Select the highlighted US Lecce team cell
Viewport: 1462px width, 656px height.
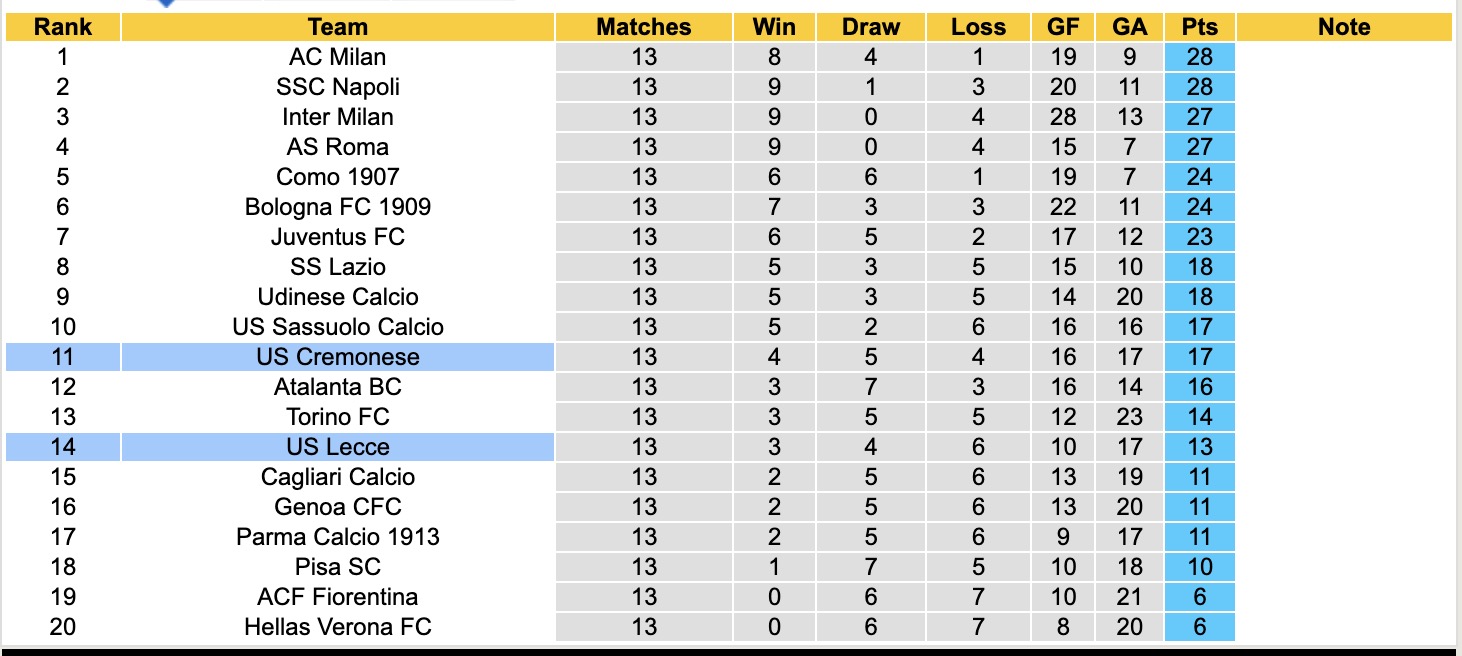(338, 447)
